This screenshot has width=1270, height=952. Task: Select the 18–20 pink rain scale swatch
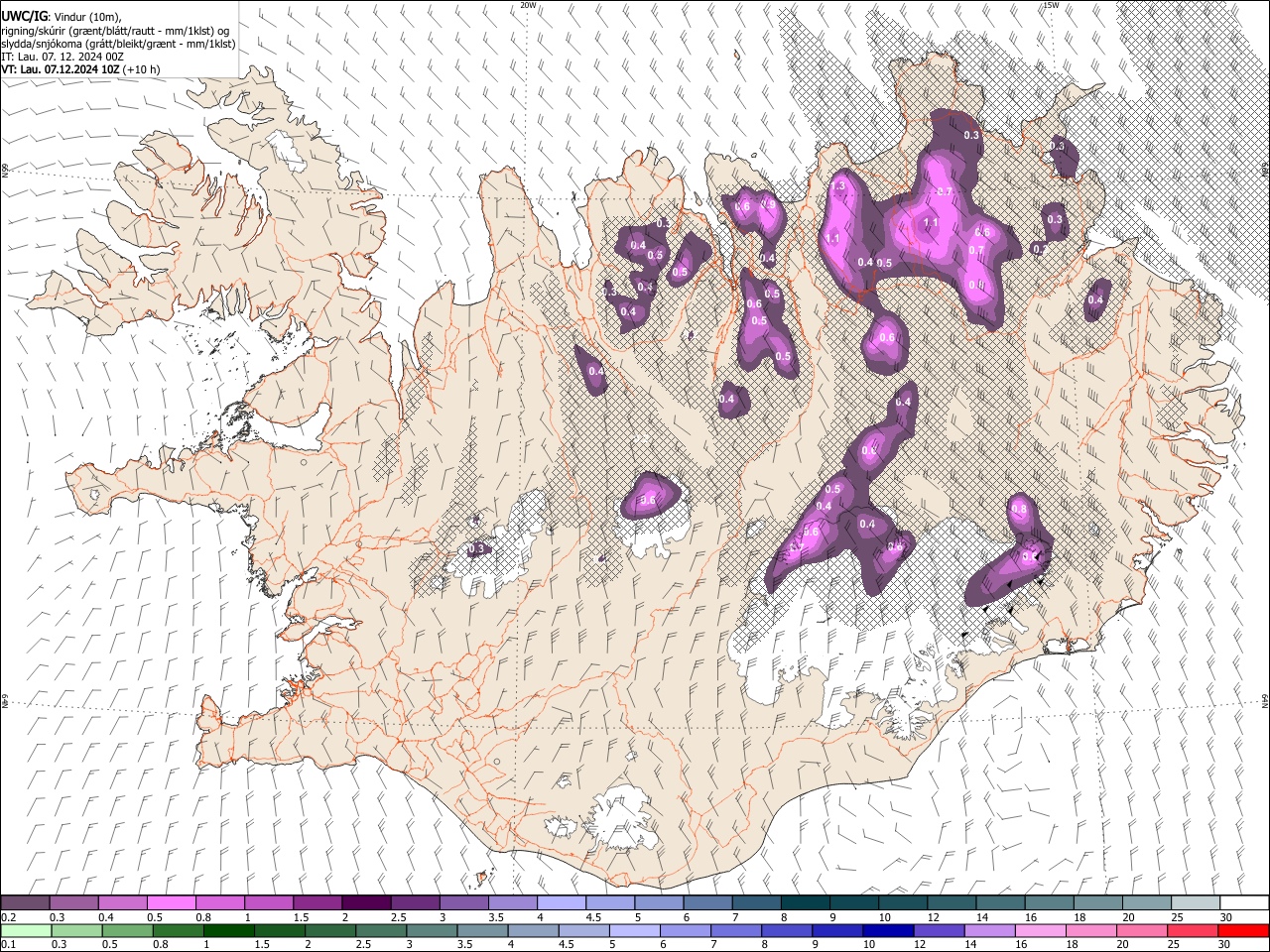point(1090,931)
